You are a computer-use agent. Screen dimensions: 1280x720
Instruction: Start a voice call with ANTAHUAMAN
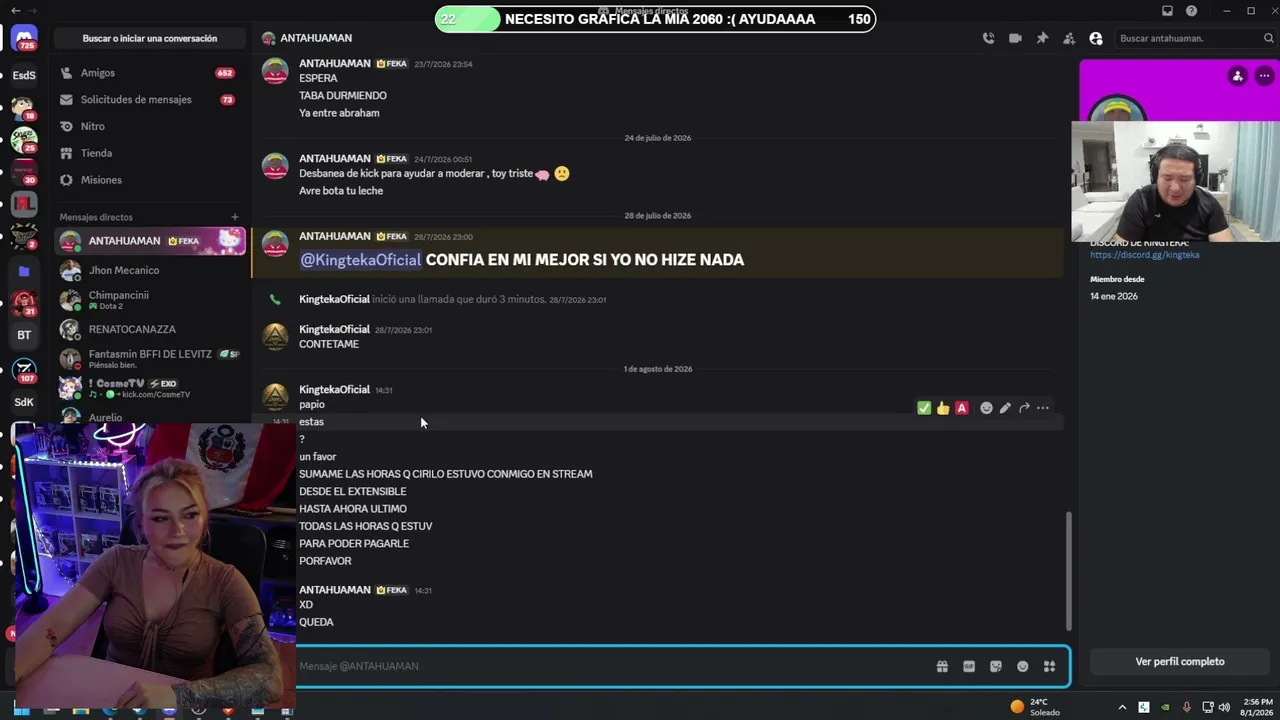pyautogui.click(x=988, y=38)
